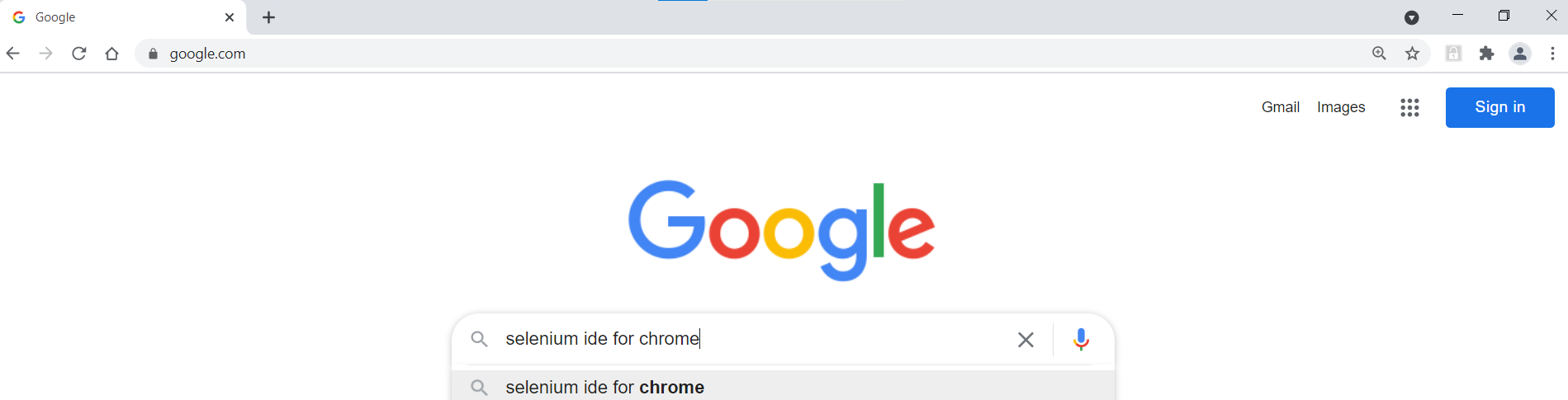Close the Google tab
This screenshot has width=1568, height=400.
(x=230, y=17)
